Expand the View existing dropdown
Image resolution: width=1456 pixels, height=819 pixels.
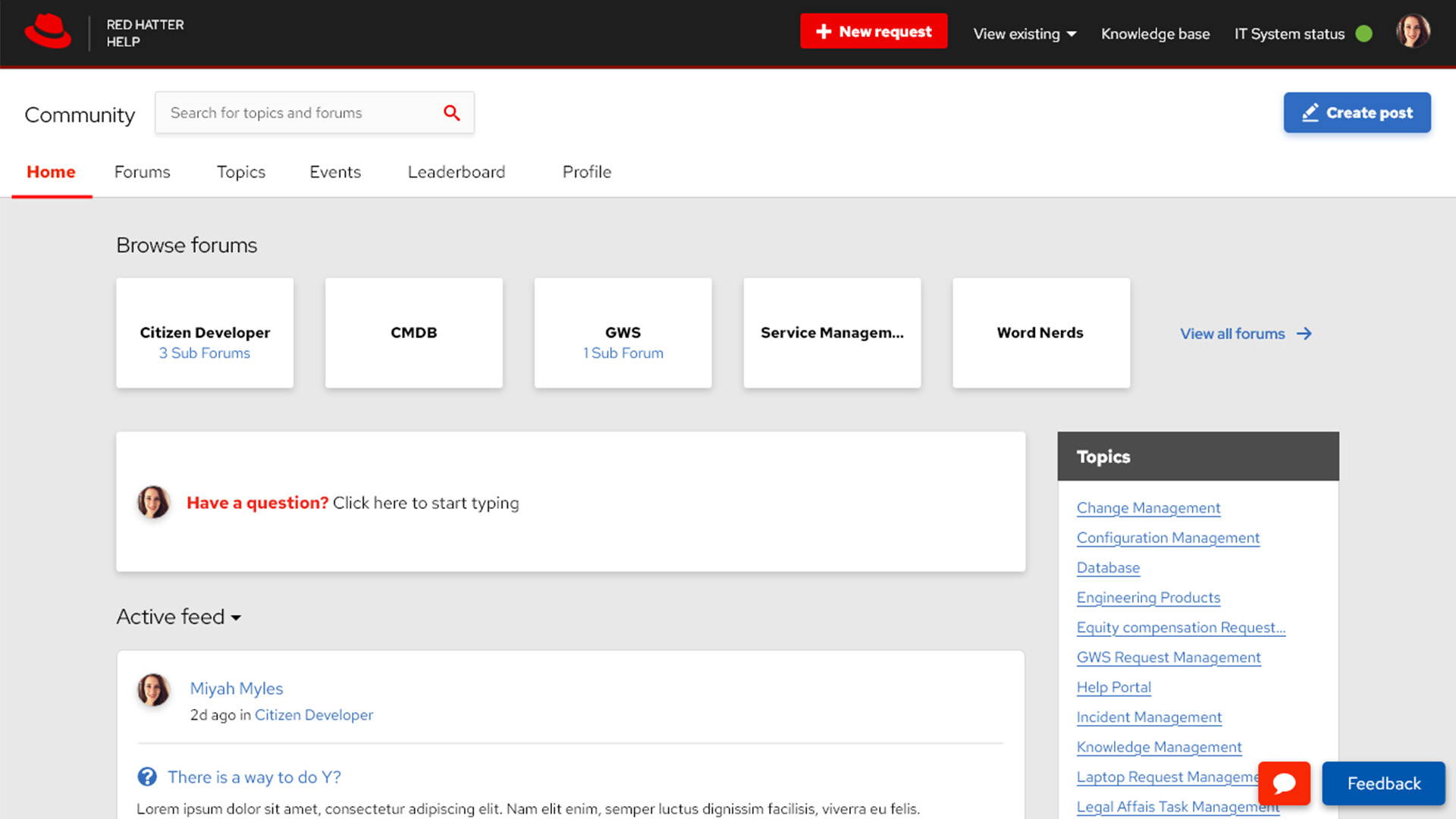[x=1025, y=34]
